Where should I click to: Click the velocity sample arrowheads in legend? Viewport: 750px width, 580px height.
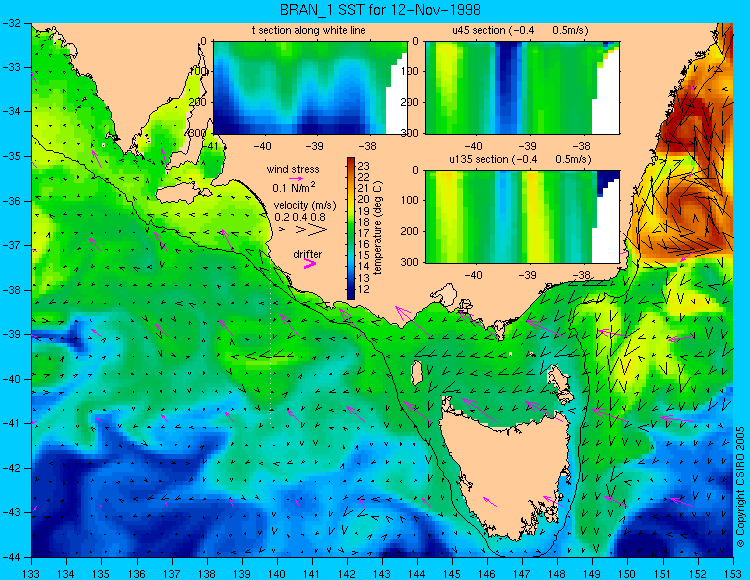(304, 230)
